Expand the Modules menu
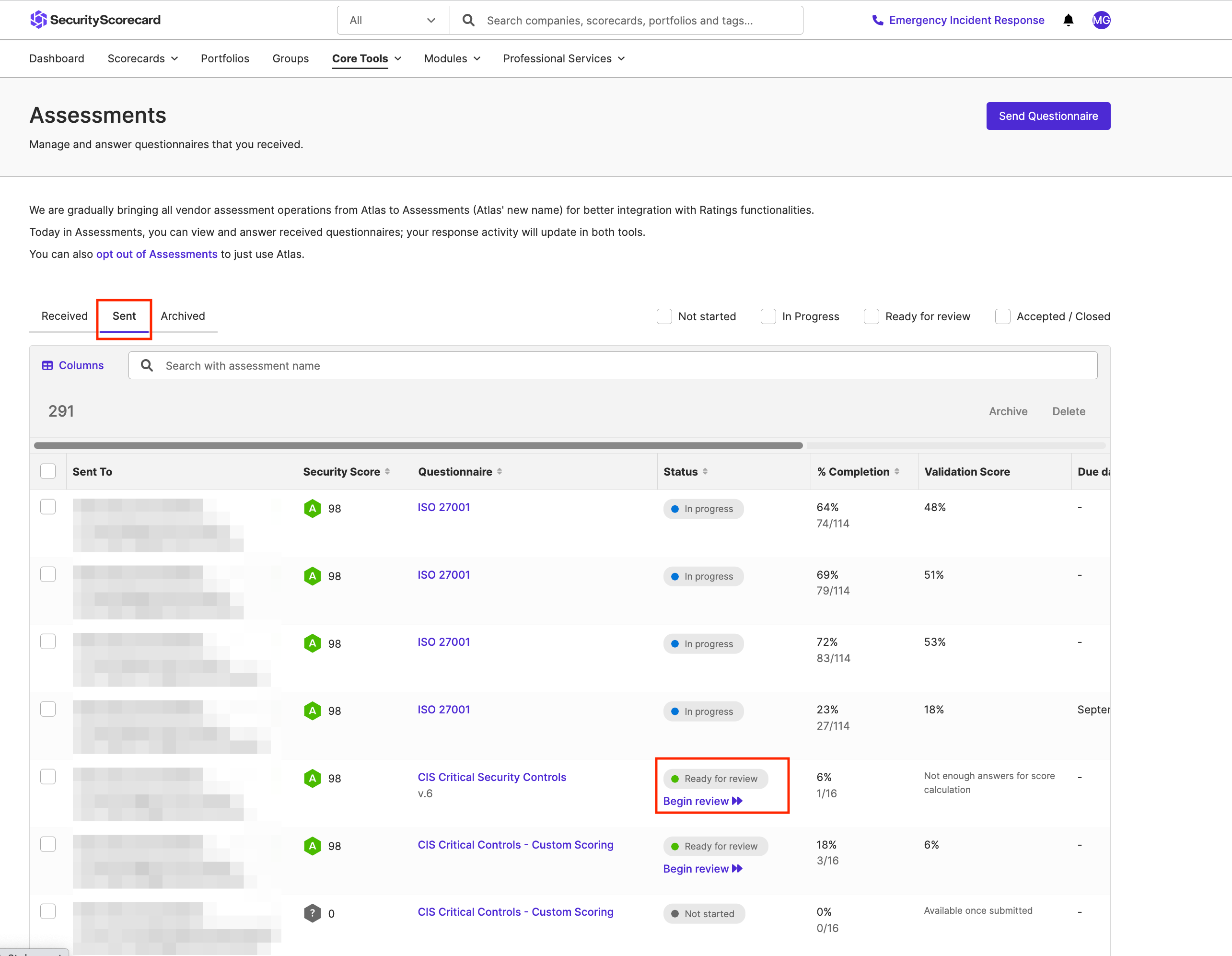Image resolution: width=1232 pixels, height=956 pixels. (453, 58)
